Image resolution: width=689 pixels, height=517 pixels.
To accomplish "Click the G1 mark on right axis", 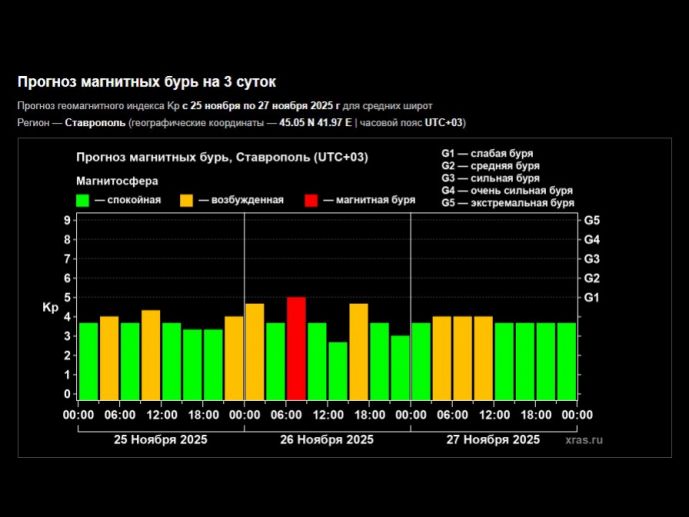I will point(591,297).
